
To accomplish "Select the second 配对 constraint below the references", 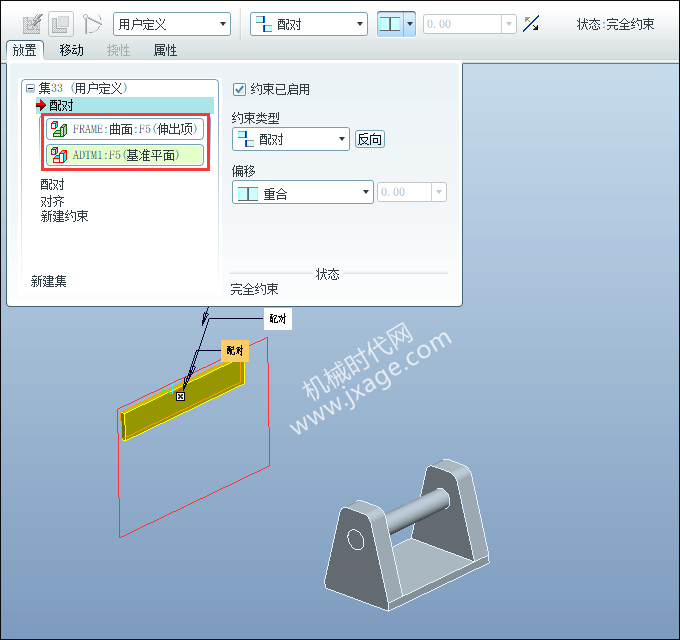I will click(x=52, y=185).
